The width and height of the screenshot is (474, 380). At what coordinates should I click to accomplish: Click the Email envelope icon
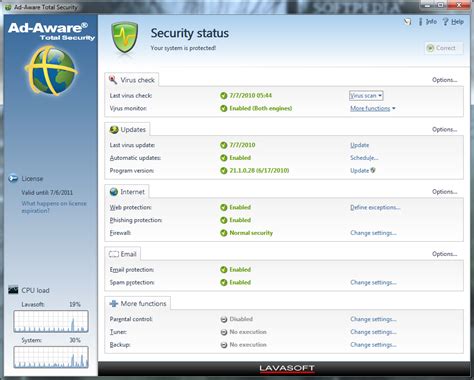tap(114, 254)
